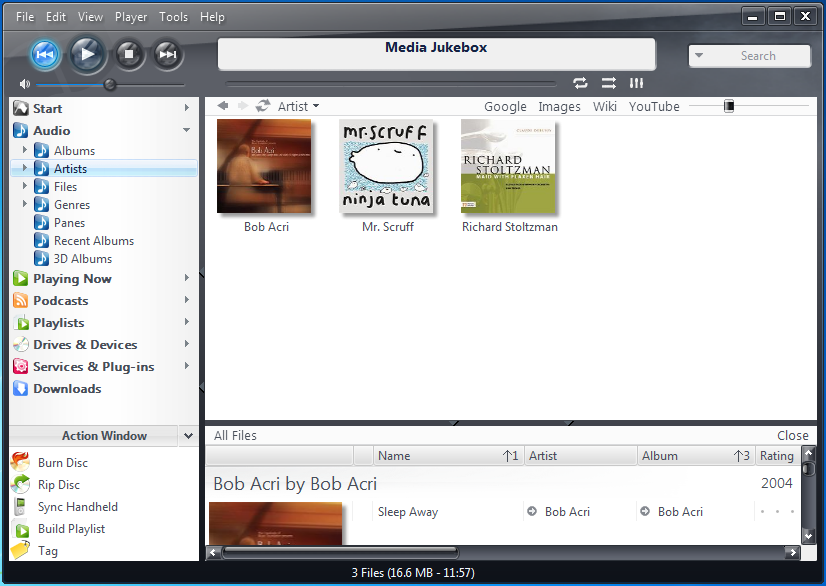Enable shuffle playback

tap(610, 84)
